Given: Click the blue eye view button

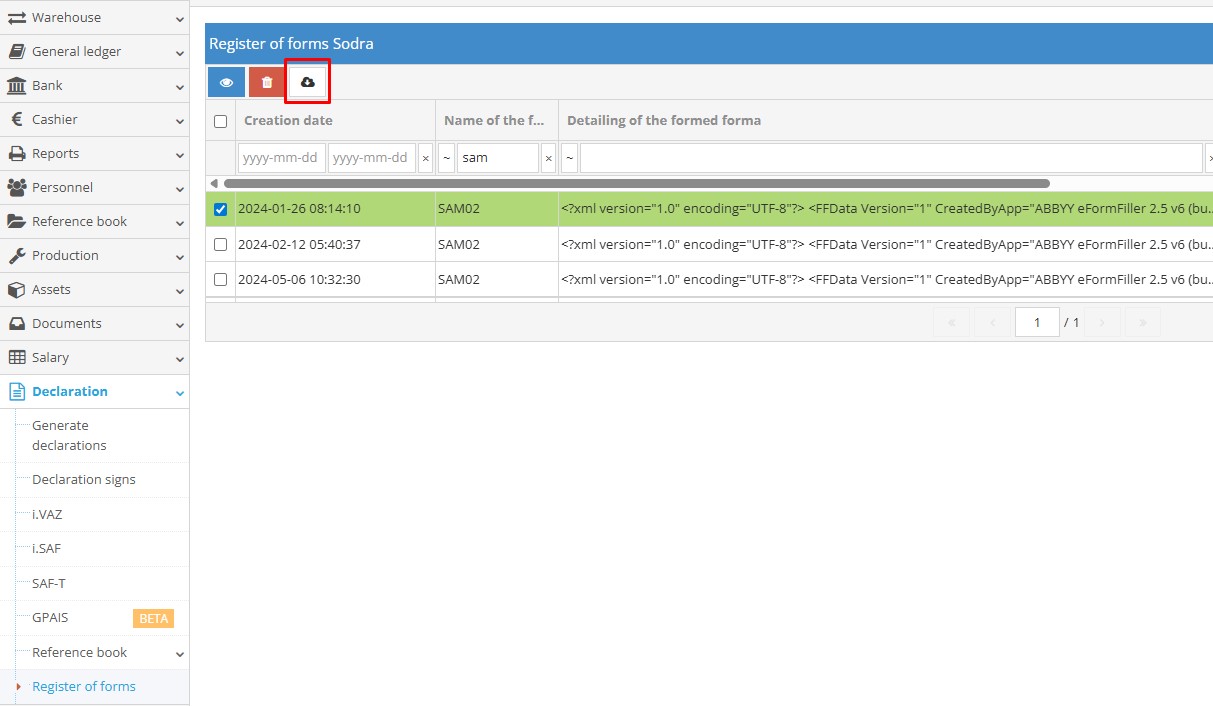Looking at the screenshot, I should [226, 82].
